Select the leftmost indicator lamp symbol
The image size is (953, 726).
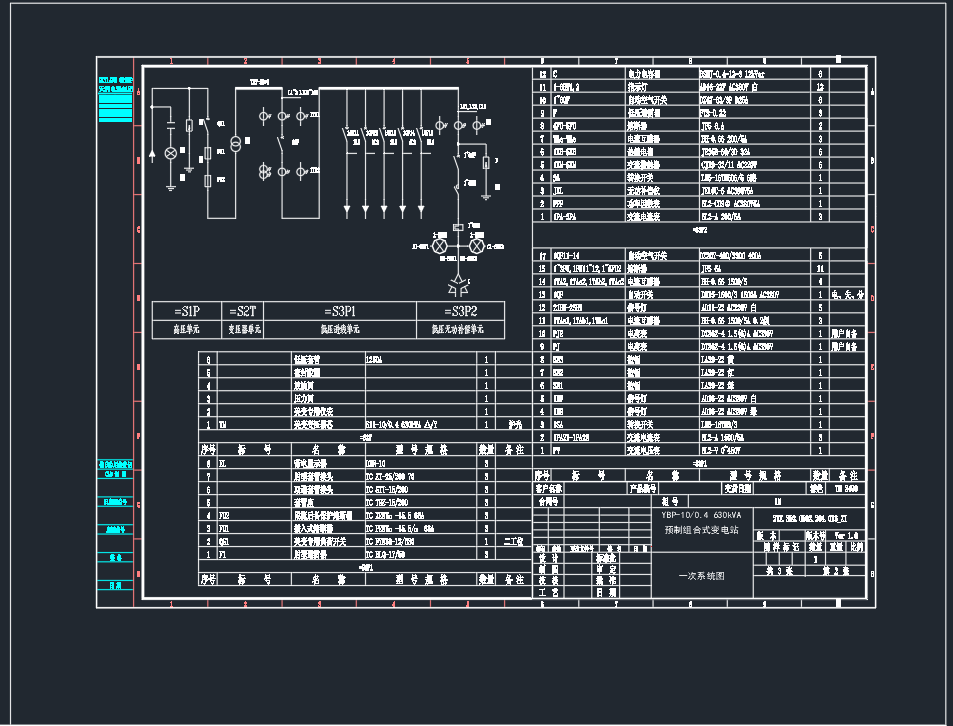point(170,152)
